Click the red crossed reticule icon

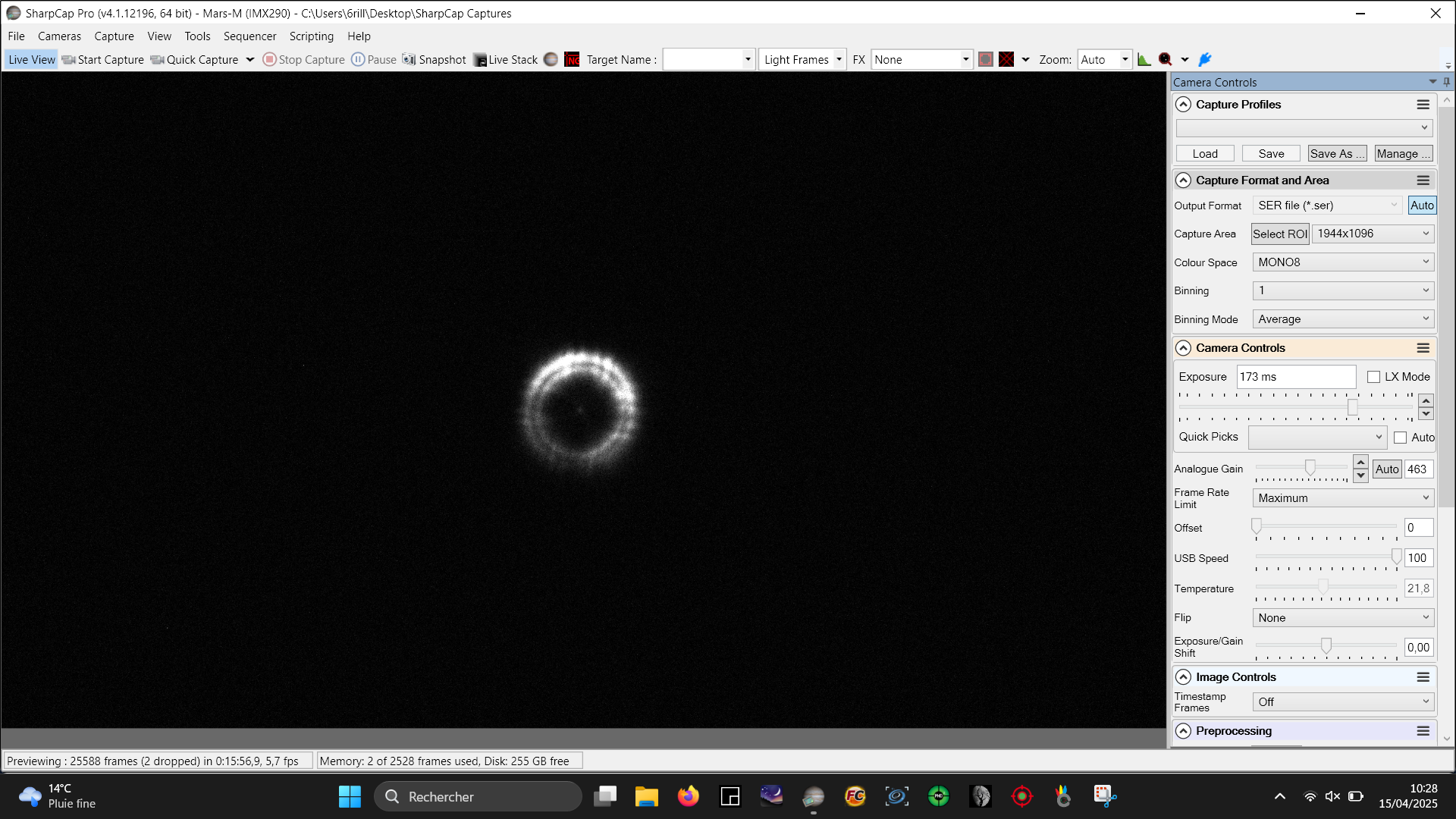1006,60
